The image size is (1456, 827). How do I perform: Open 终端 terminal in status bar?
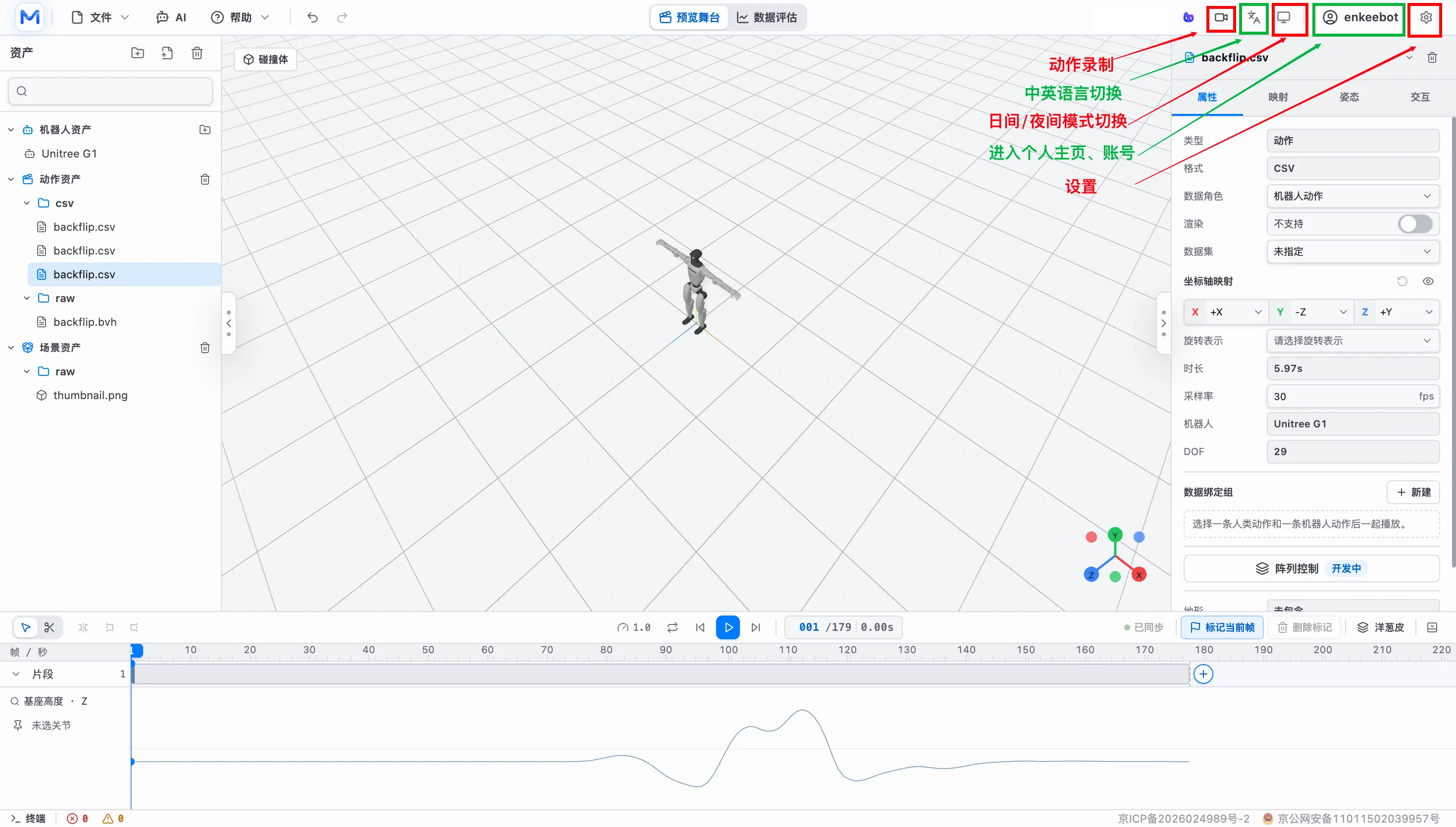pyautogui.click(x=28, y=819)
